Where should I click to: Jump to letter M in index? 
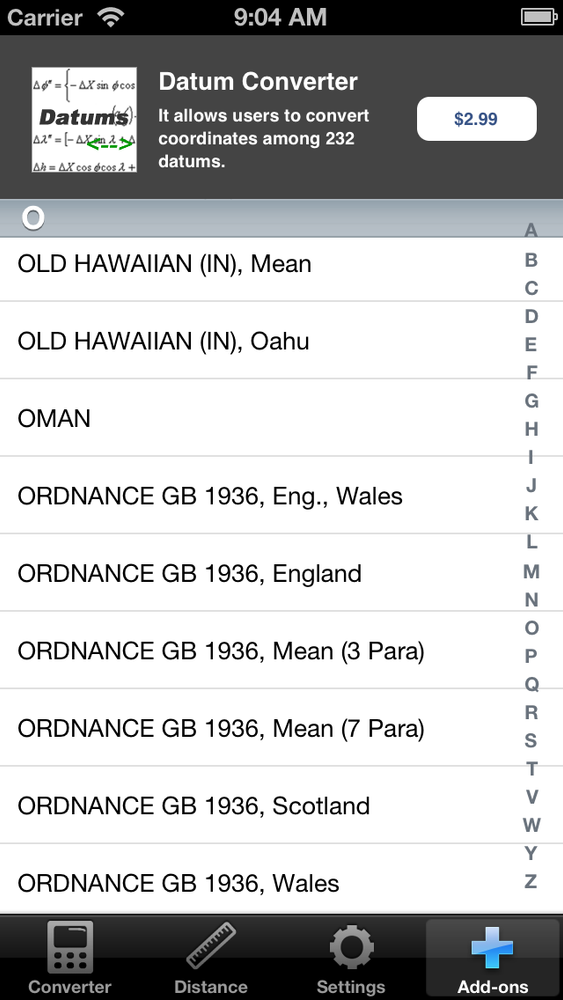pos(531,571)
